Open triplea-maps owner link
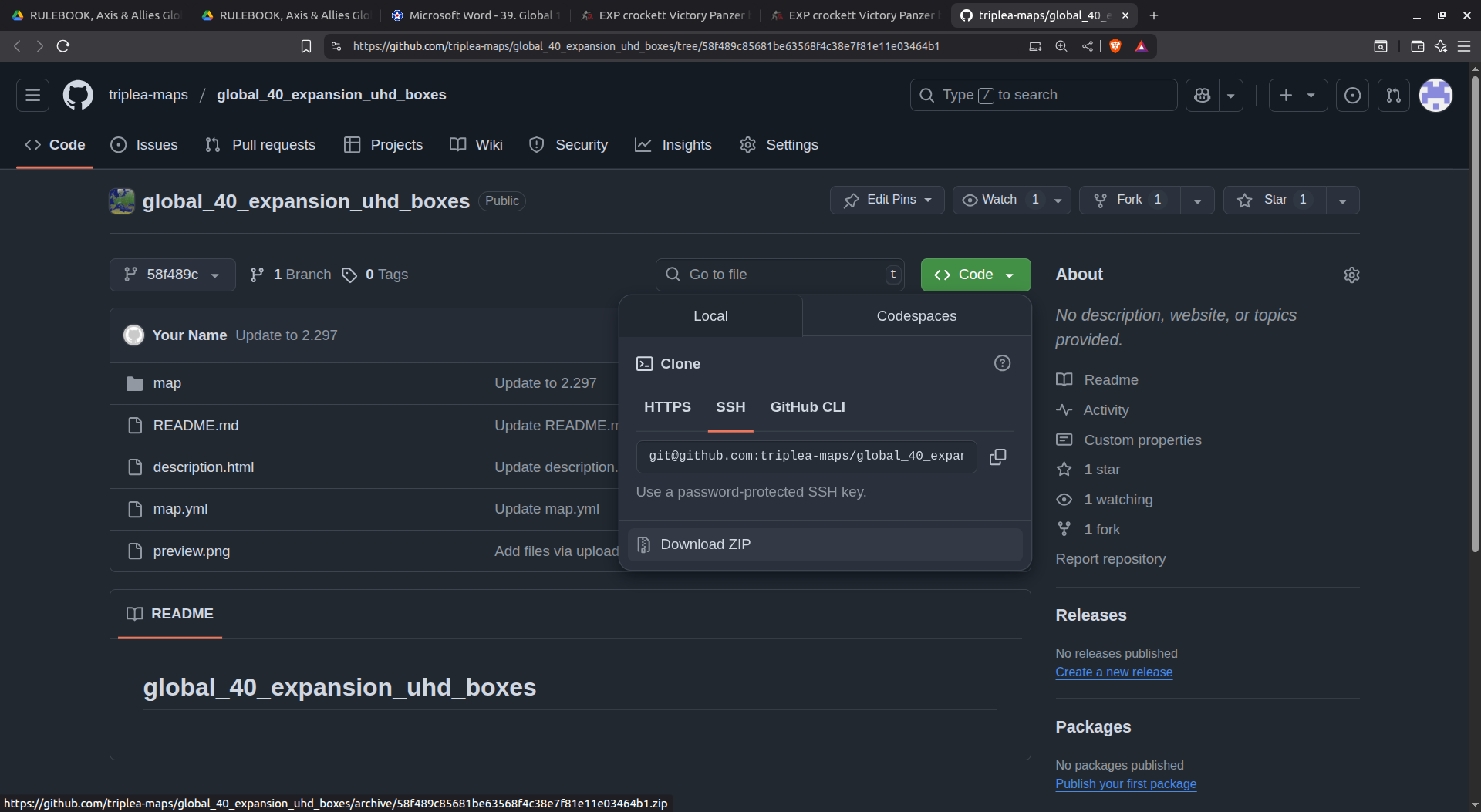Viewport: 1481px width, 812px height. click(x=148, y=95)
